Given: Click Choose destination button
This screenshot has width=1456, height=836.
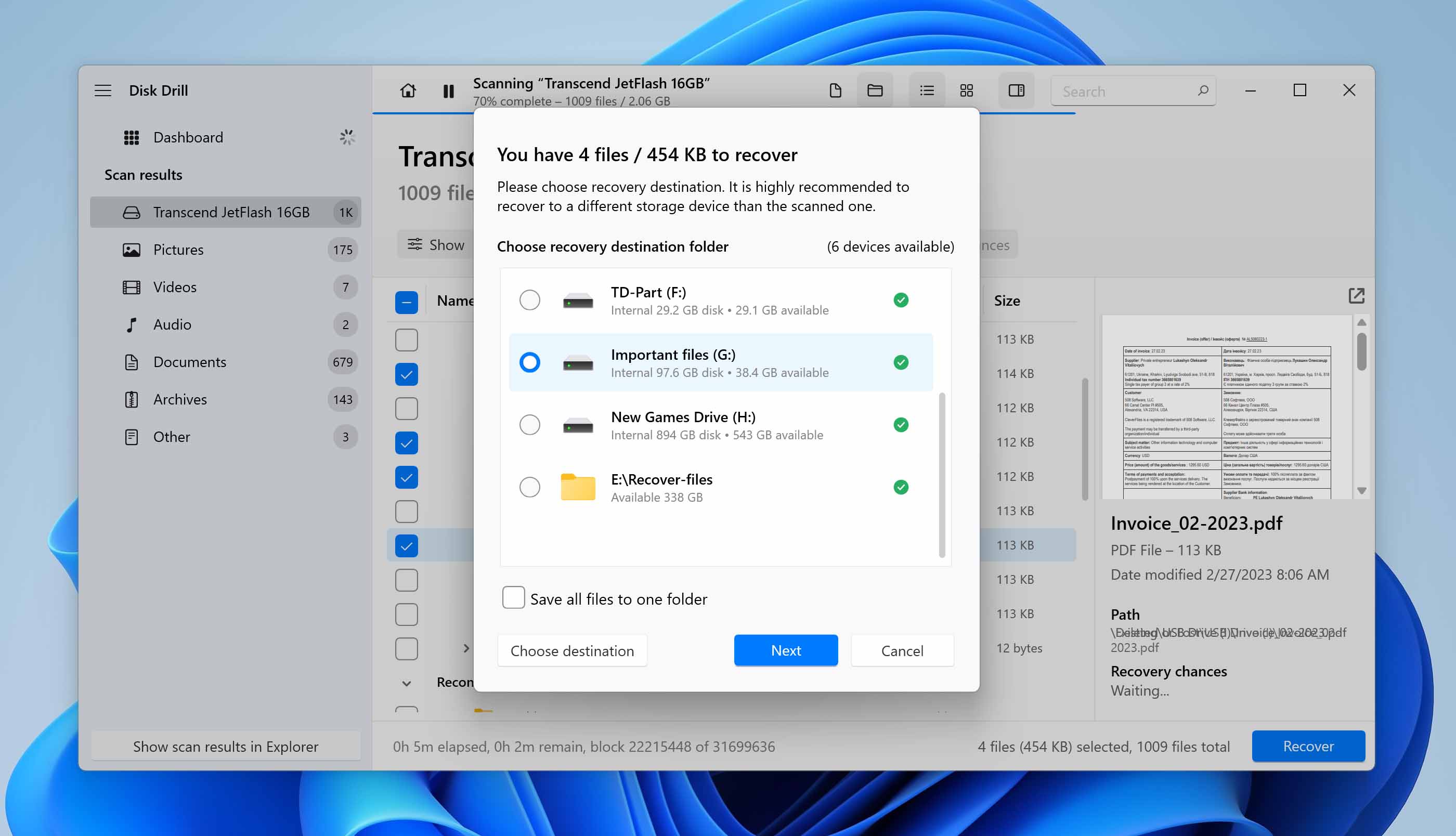Looking at the screenshot, I should [572, 650].
